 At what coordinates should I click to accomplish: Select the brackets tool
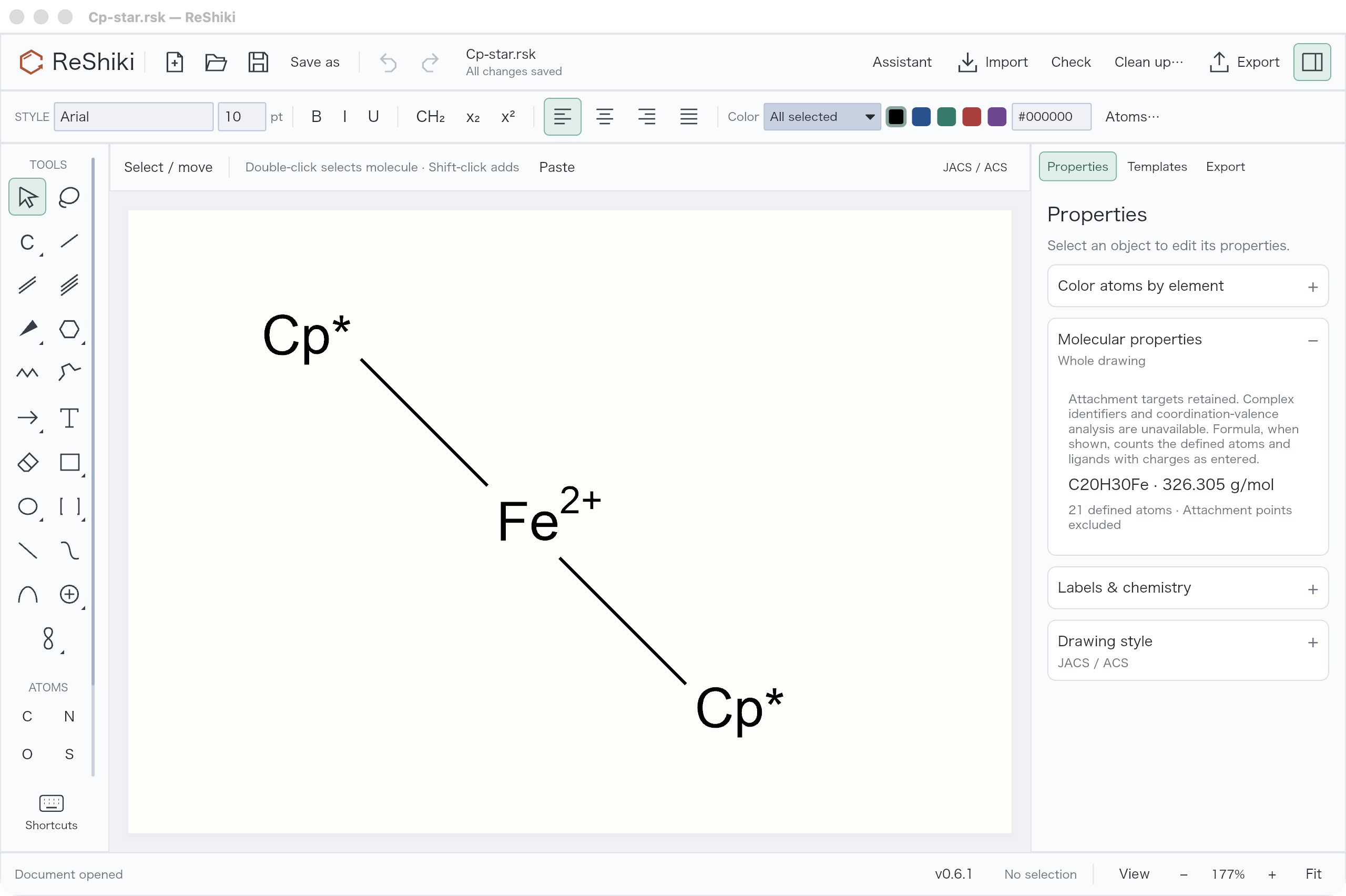[x=69, y=506]
